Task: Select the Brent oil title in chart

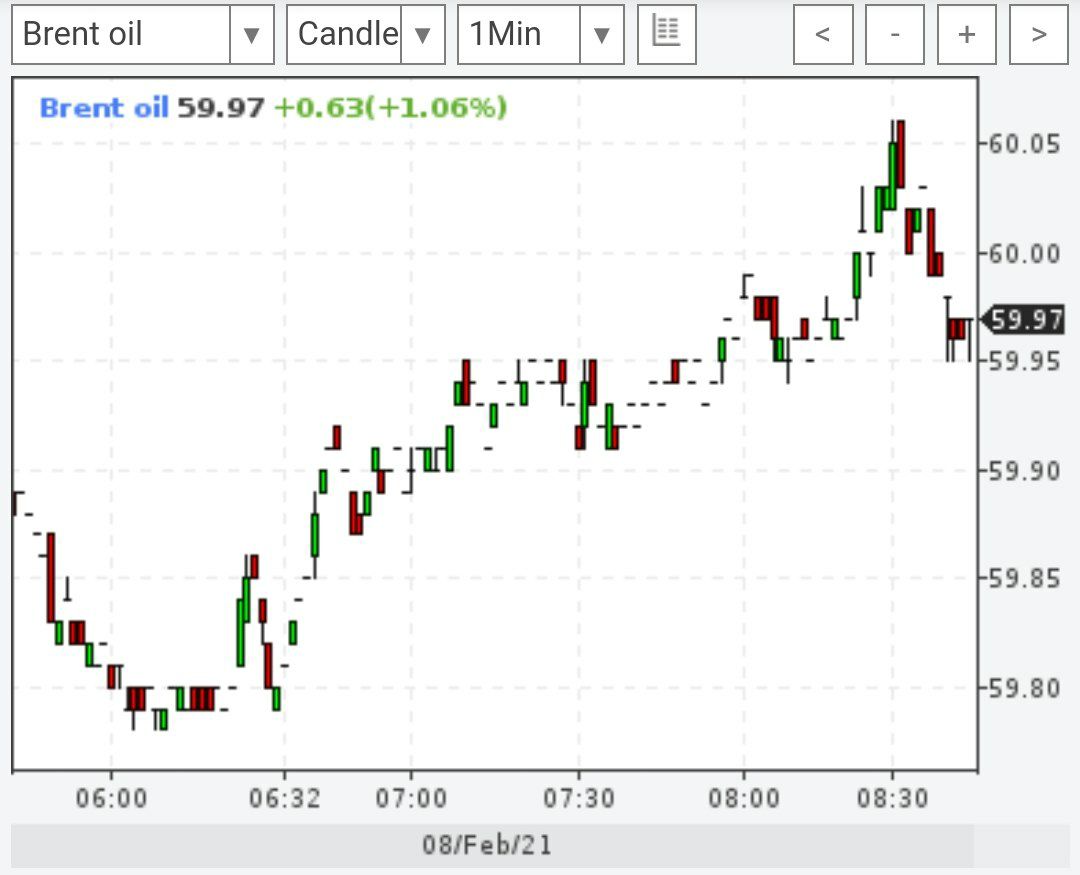Action: [x=104, y=107]
